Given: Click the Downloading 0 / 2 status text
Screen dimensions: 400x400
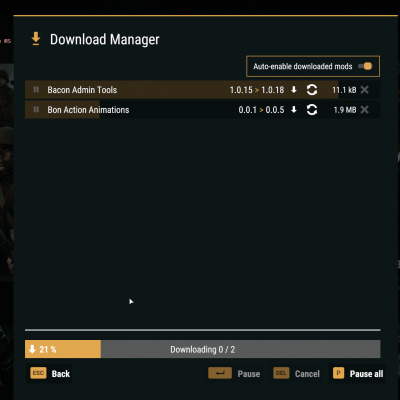Looking at the screenshot, I should (203, 349).
